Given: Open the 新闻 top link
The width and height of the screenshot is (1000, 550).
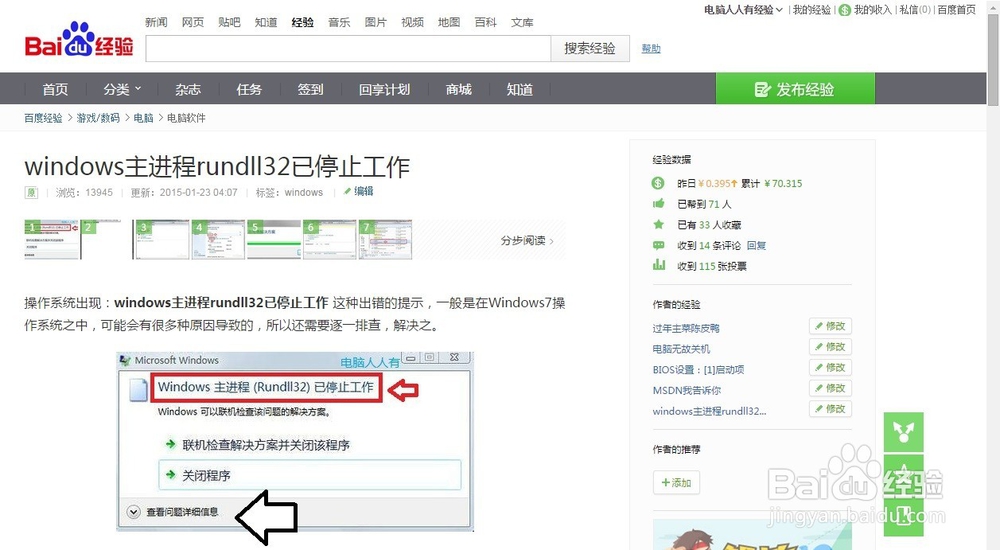Looking at the screenshot, I should (156, 22).
